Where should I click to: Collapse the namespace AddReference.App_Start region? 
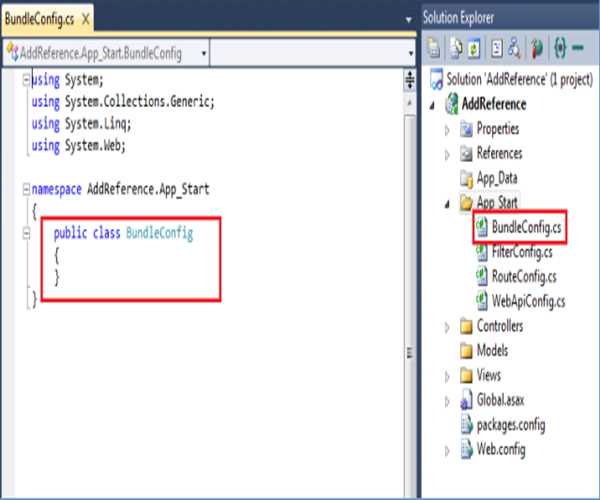tap(26, 188)
